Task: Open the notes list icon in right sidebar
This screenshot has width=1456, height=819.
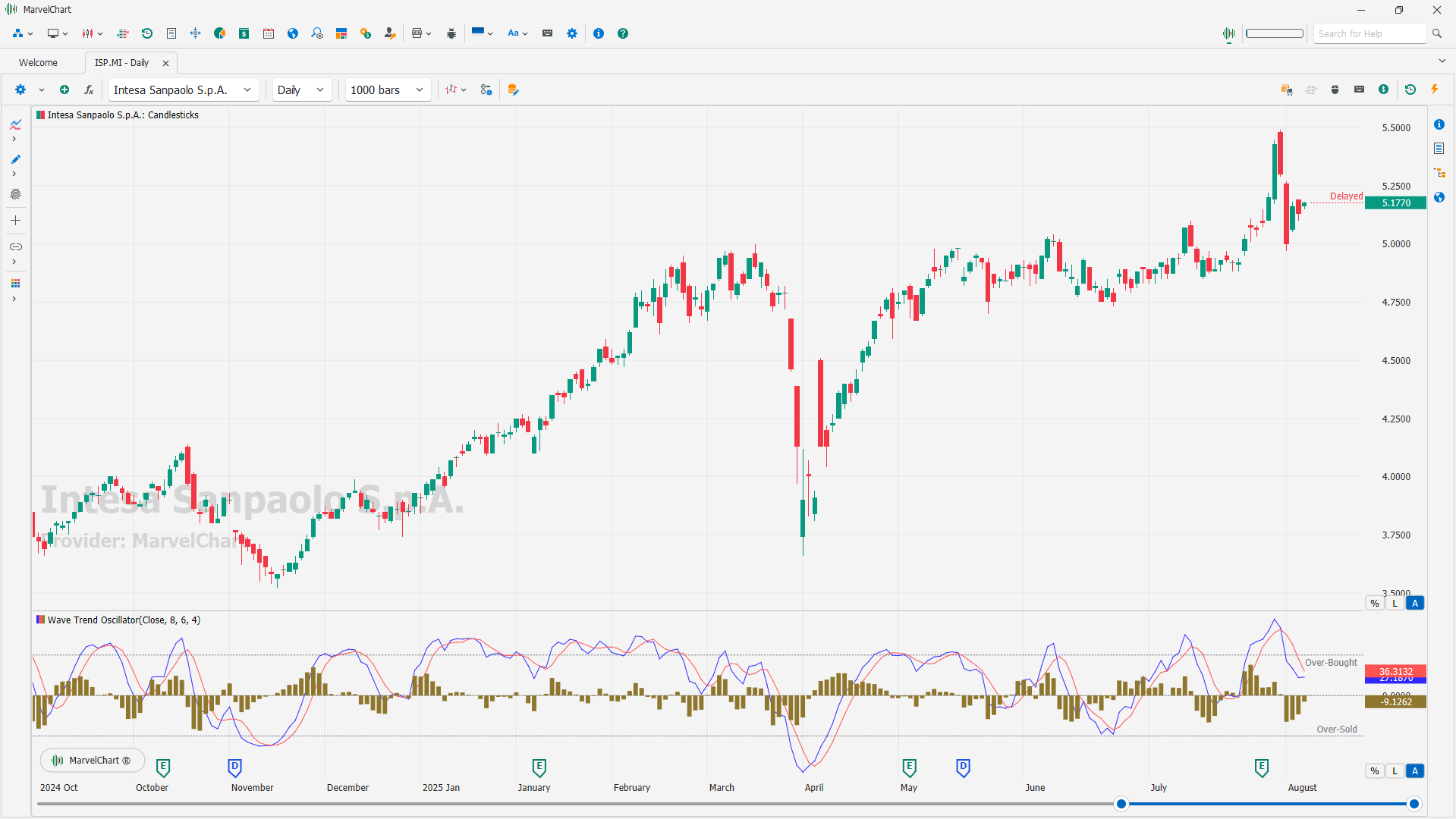Action: click(1439, 149)
